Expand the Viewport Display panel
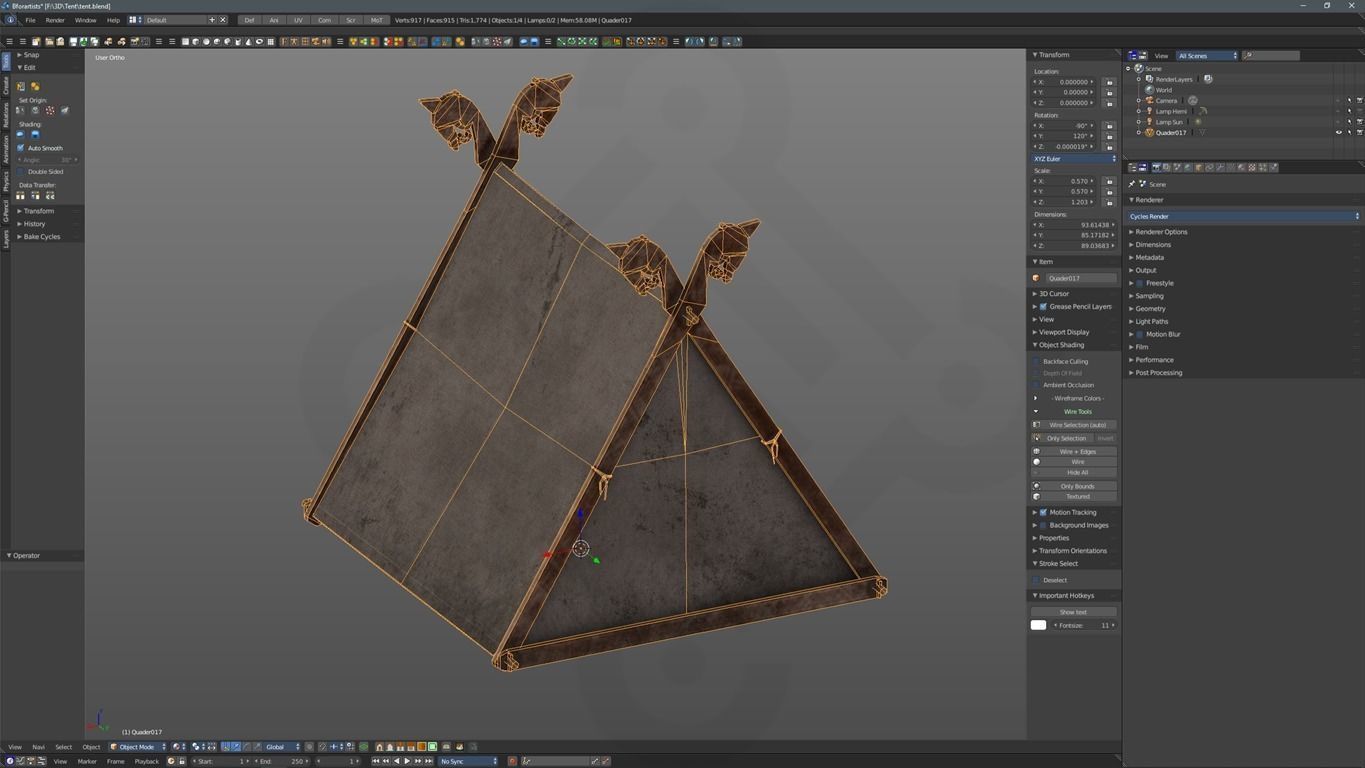 (1064, 332)
